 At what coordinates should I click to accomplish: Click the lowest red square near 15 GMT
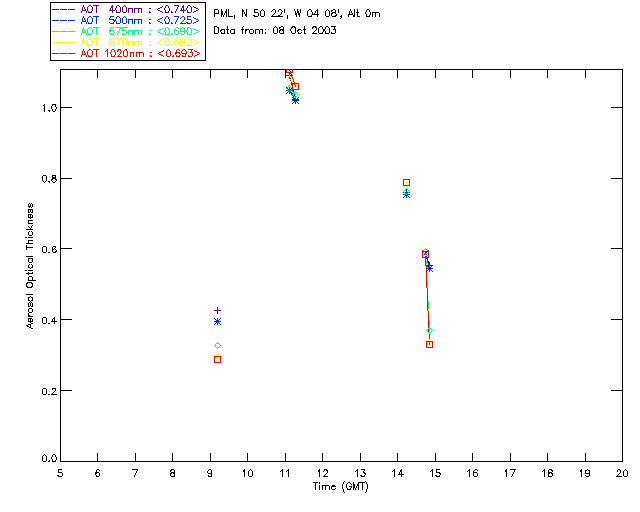click(x=429, y=345)
